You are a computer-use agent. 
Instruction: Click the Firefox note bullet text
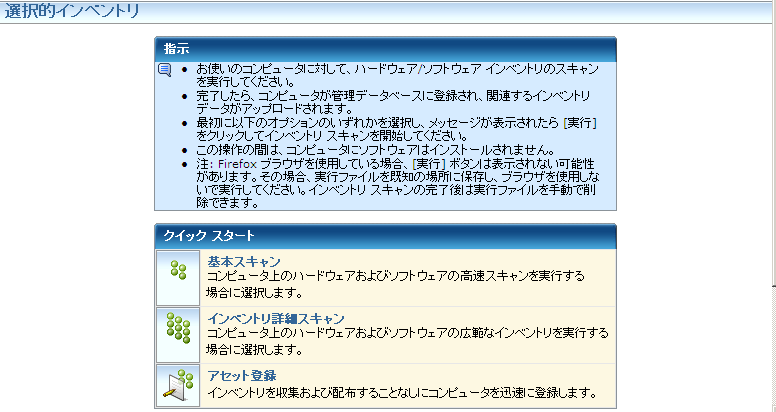(x=397, y=183)
